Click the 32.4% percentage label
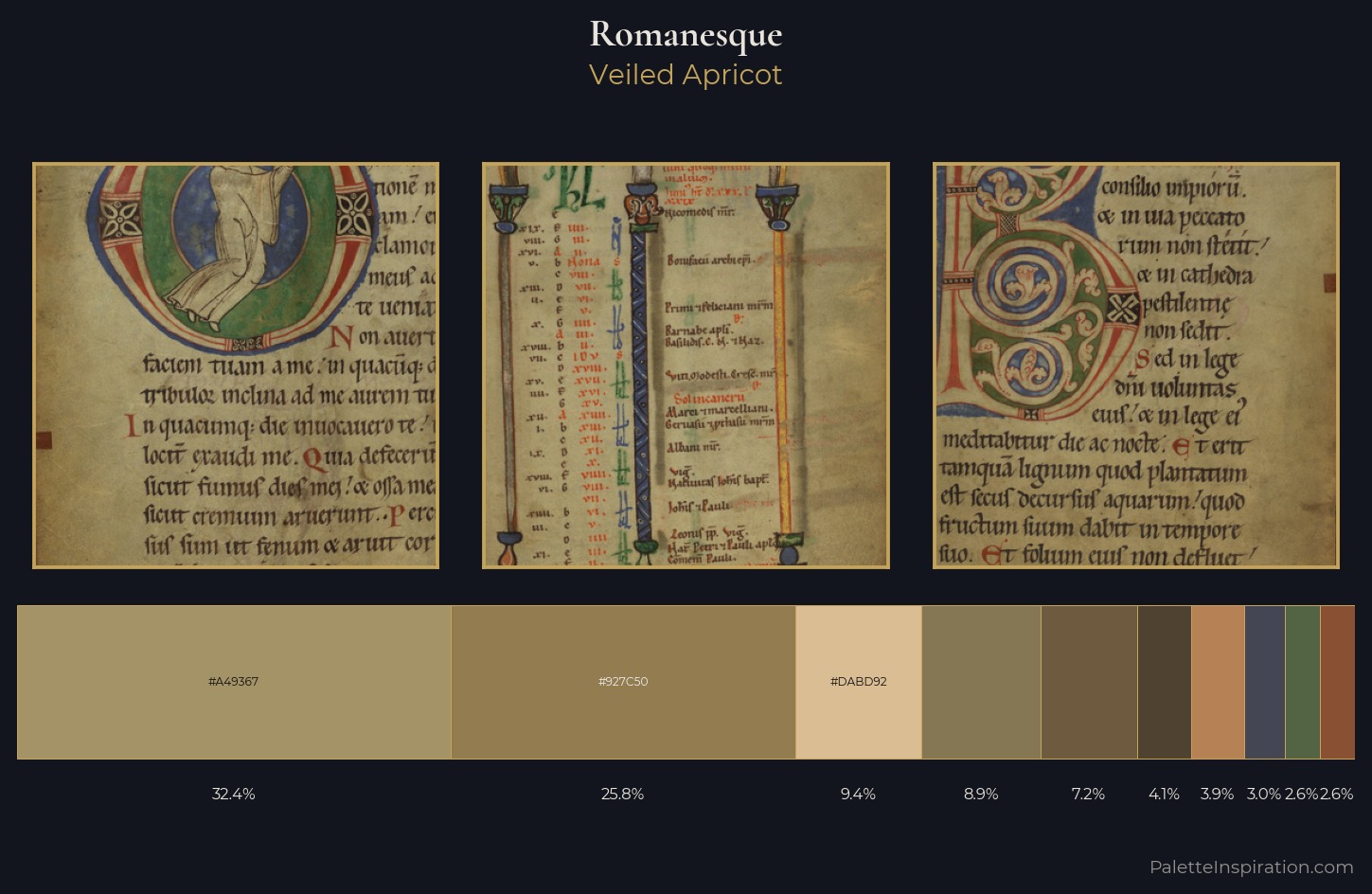This screenshot has height=894, width=1372. (x=234, y=794)
